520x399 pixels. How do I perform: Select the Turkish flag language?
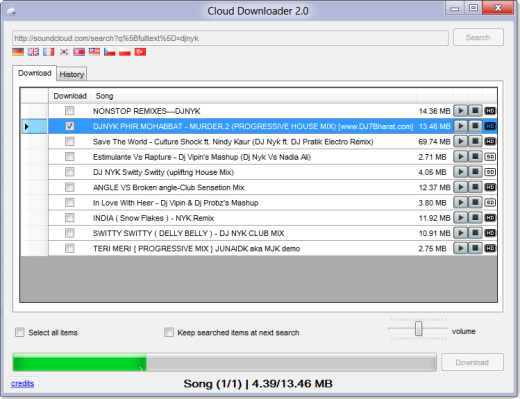(x=140, y=52)
